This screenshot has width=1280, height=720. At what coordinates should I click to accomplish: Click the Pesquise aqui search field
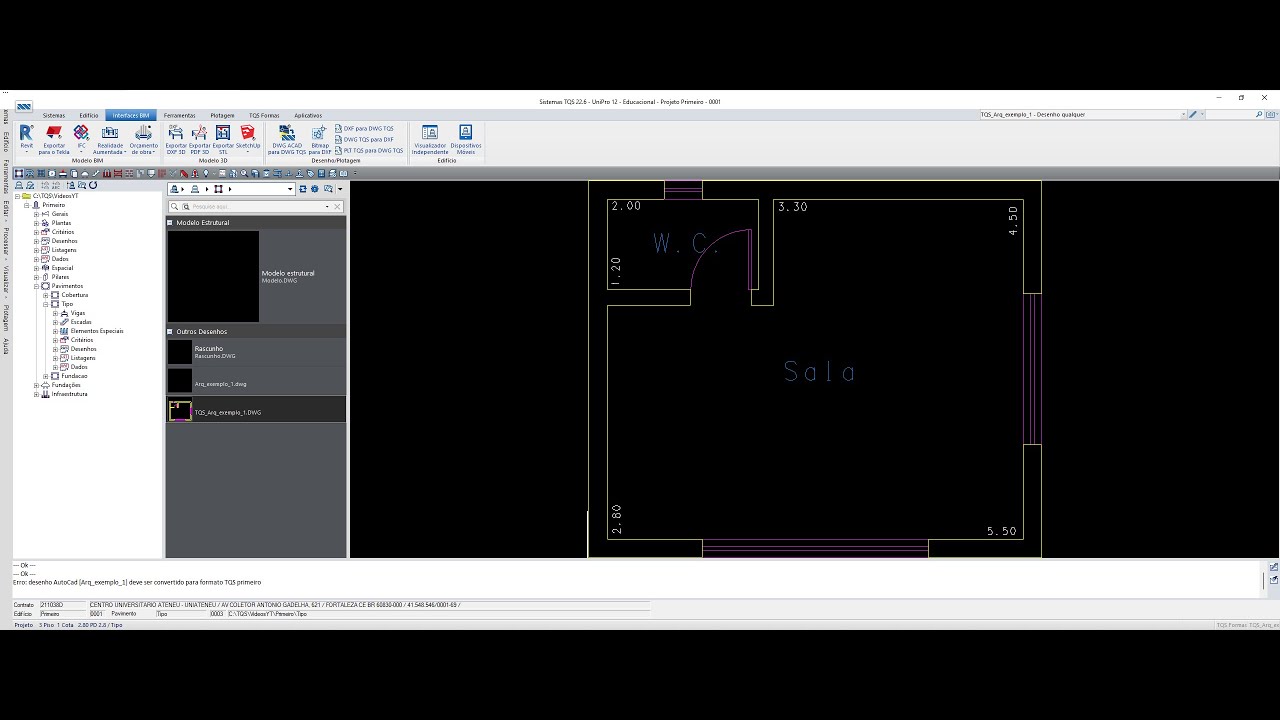point(255,207)
